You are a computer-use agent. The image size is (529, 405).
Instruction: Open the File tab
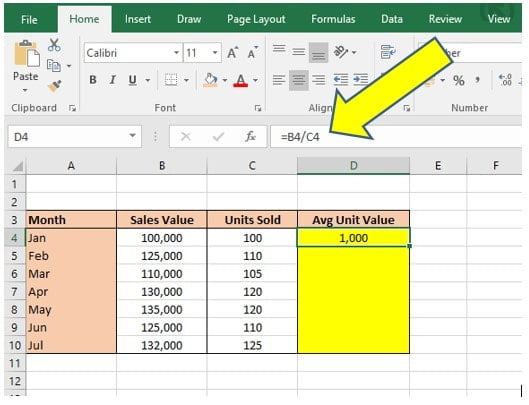(x=29, y=20)
